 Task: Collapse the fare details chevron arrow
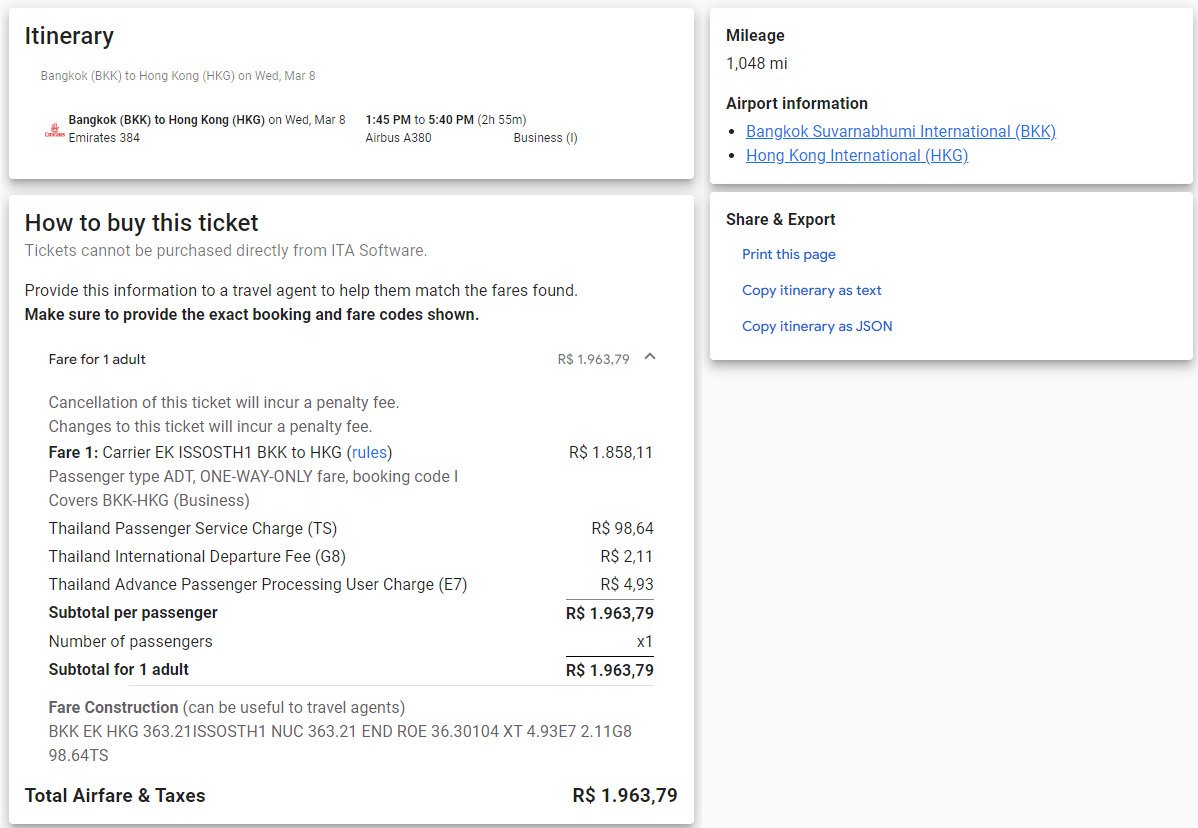coord(650,357)
